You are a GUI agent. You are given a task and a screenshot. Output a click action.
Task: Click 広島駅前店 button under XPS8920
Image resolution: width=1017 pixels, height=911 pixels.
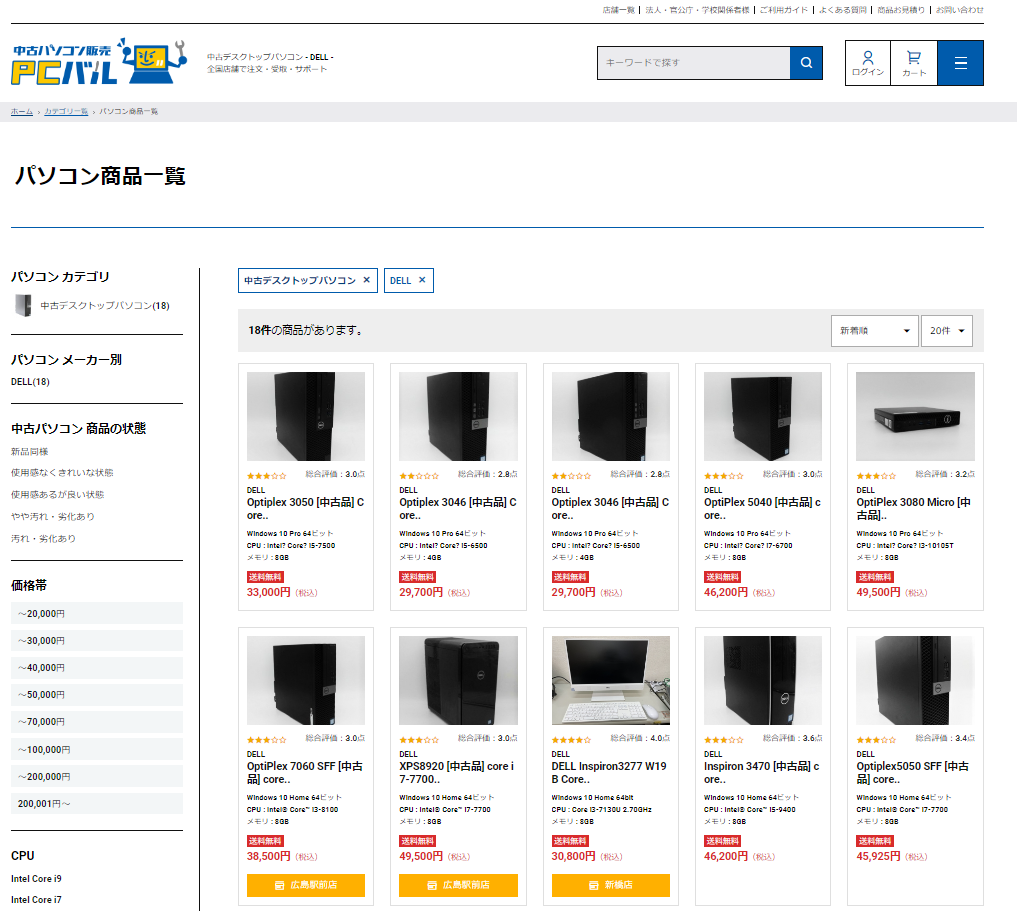pos(459,885)
